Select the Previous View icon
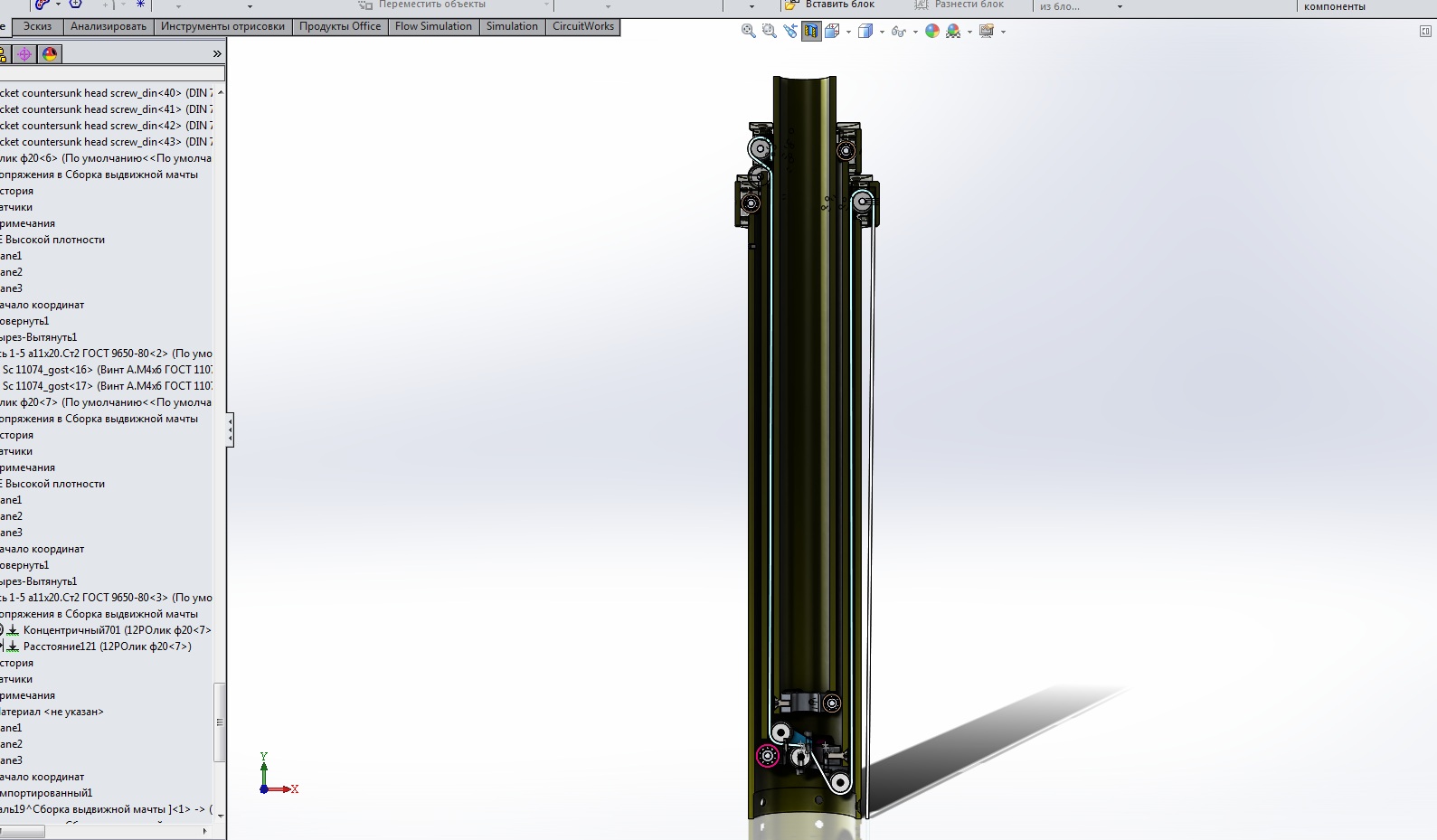This screenshot has height=840, width=1437. [790, 31]
